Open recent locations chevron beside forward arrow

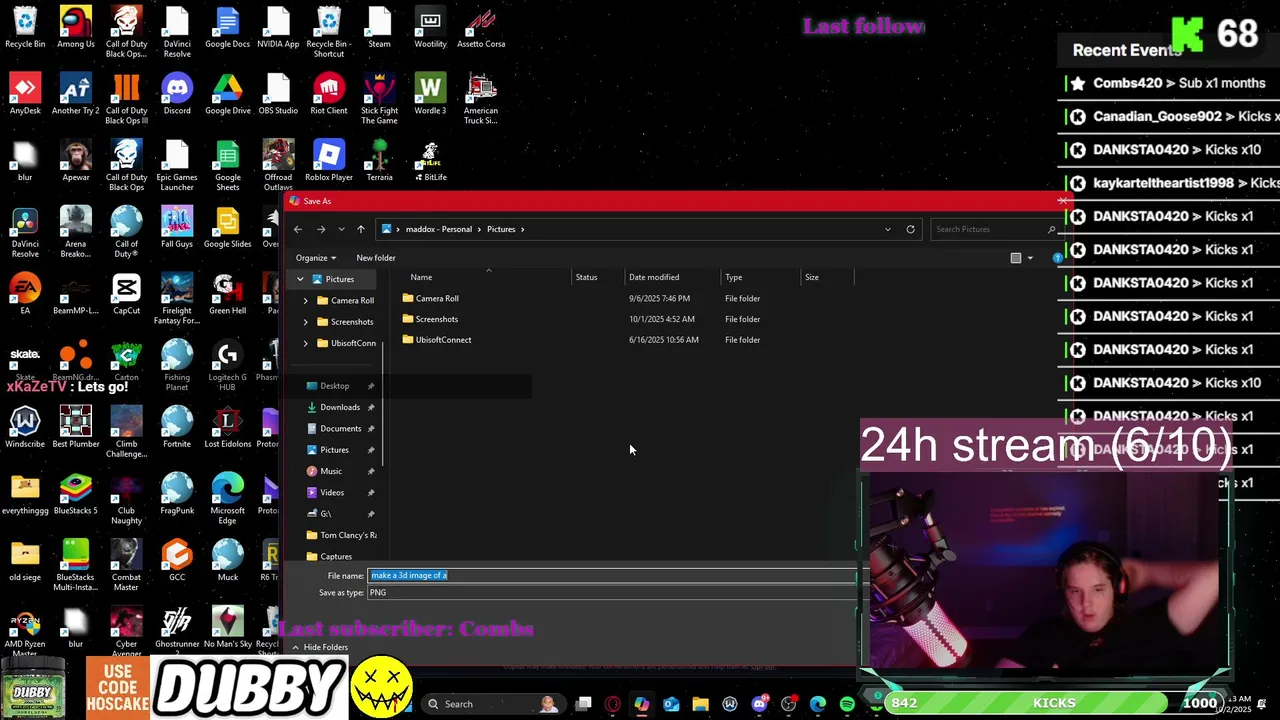[x=341, y=229]
